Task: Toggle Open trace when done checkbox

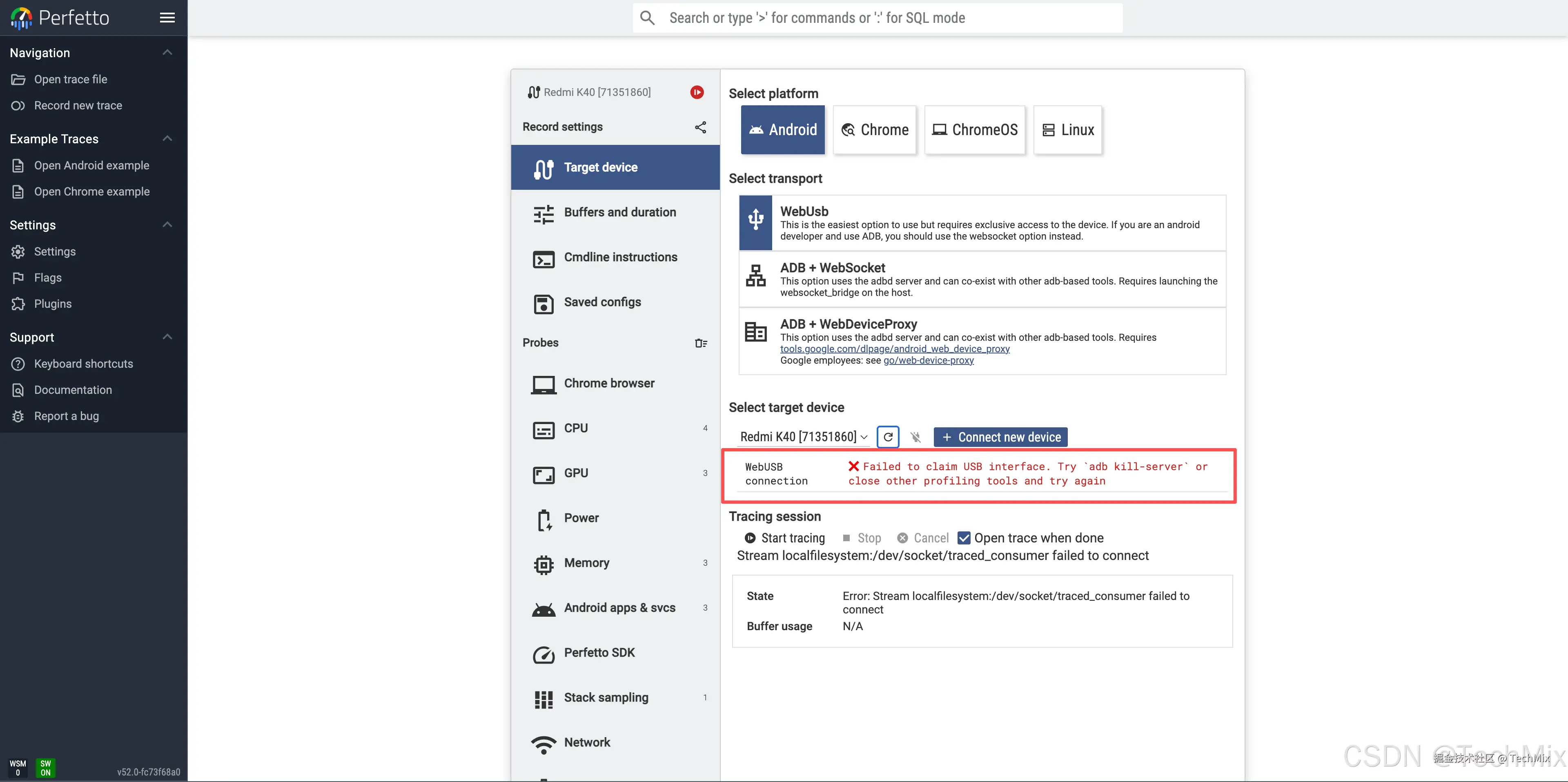Action: pyautogui.click(x=964, y=538)
